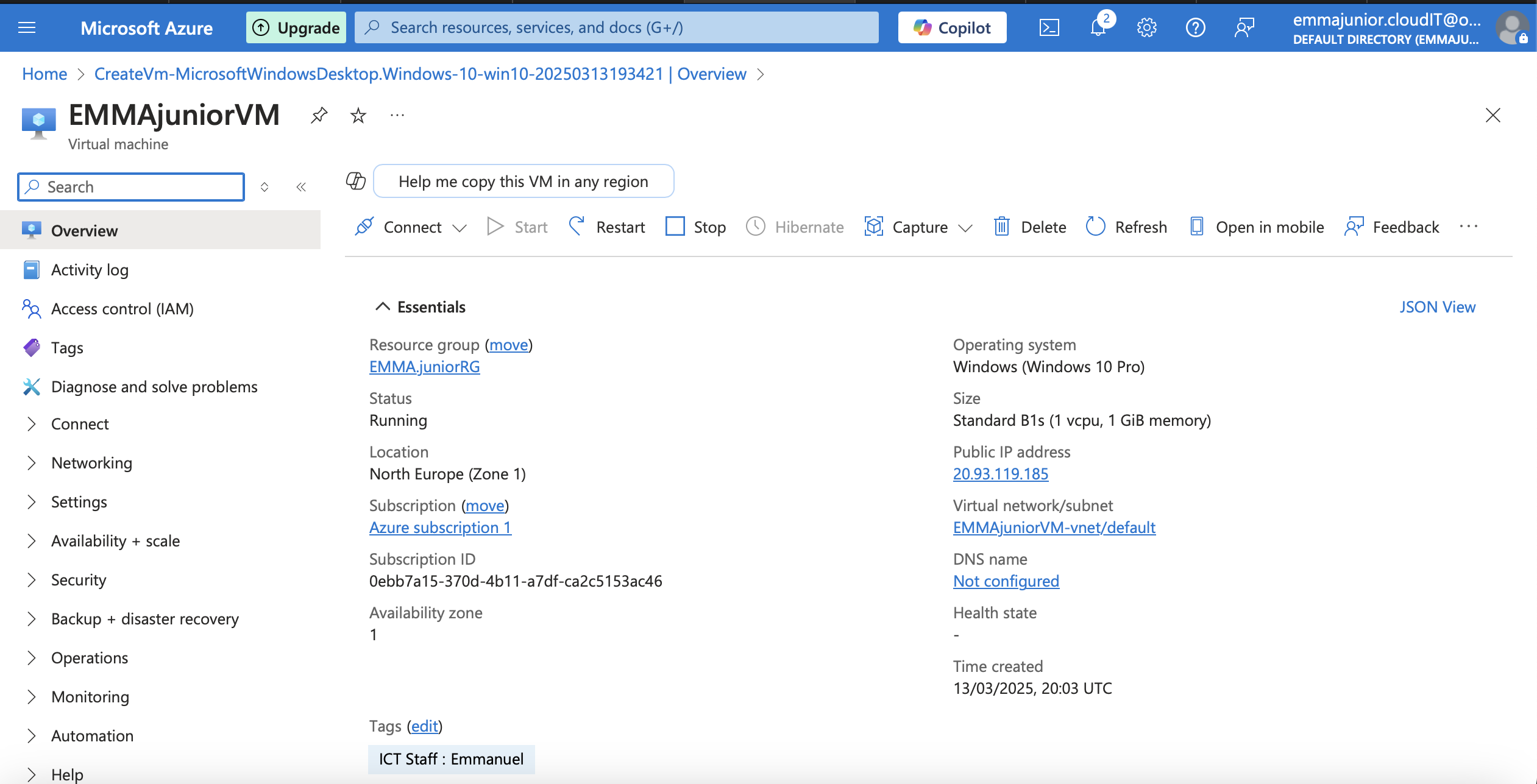
Task: Open the Capture dropdown
Action: (918, 227)
